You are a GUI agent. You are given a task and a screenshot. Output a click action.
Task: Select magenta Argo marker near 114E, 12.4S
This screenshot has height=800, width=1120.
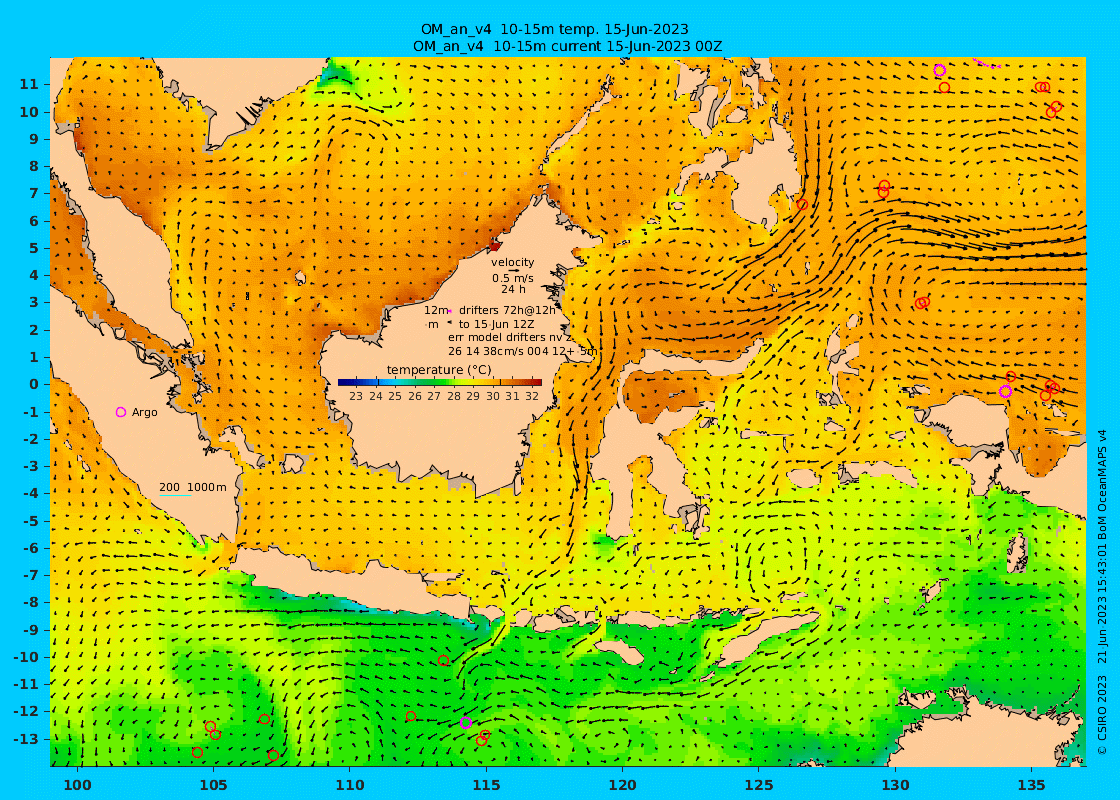pos(466,722)
